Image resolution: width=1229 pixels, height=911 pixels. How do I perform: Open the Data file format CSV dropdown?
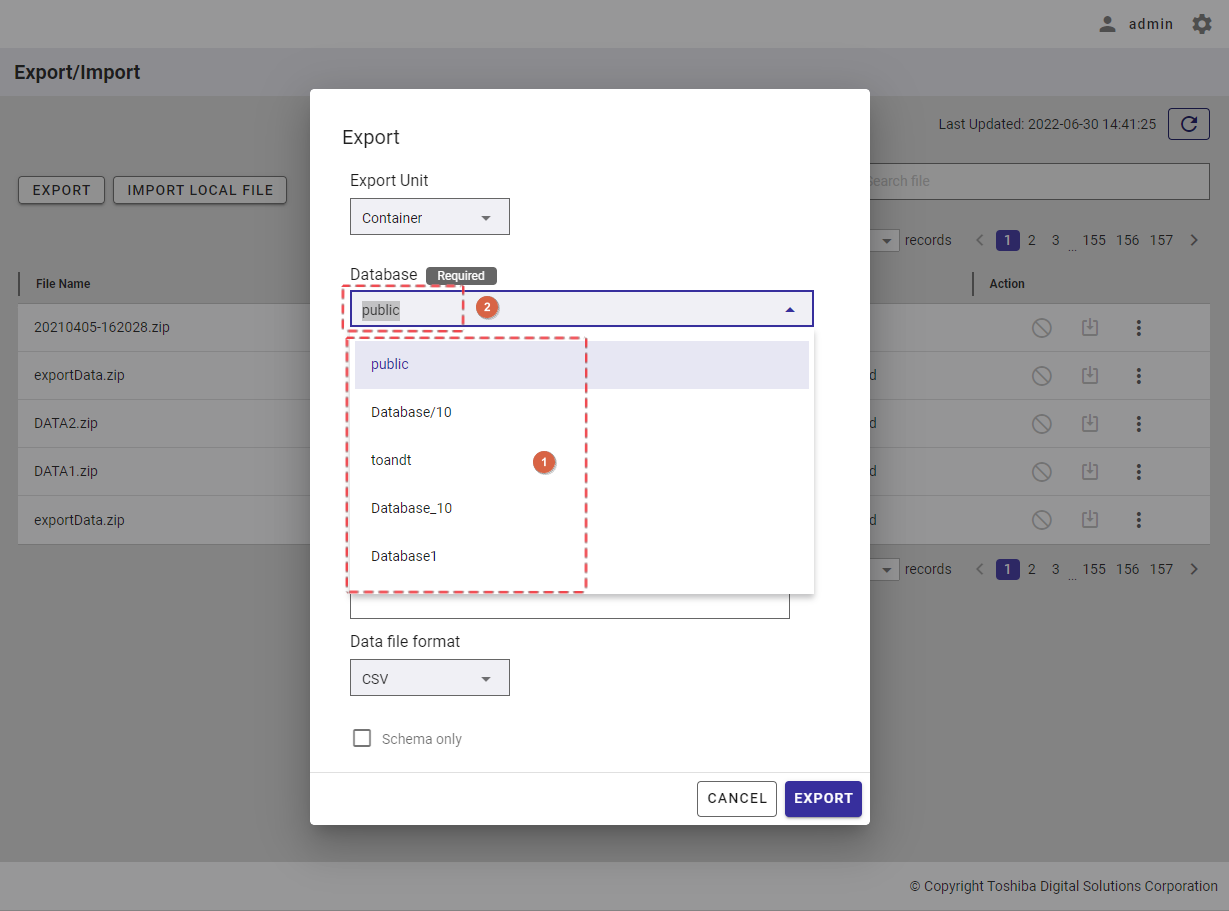tap(429, 678)
